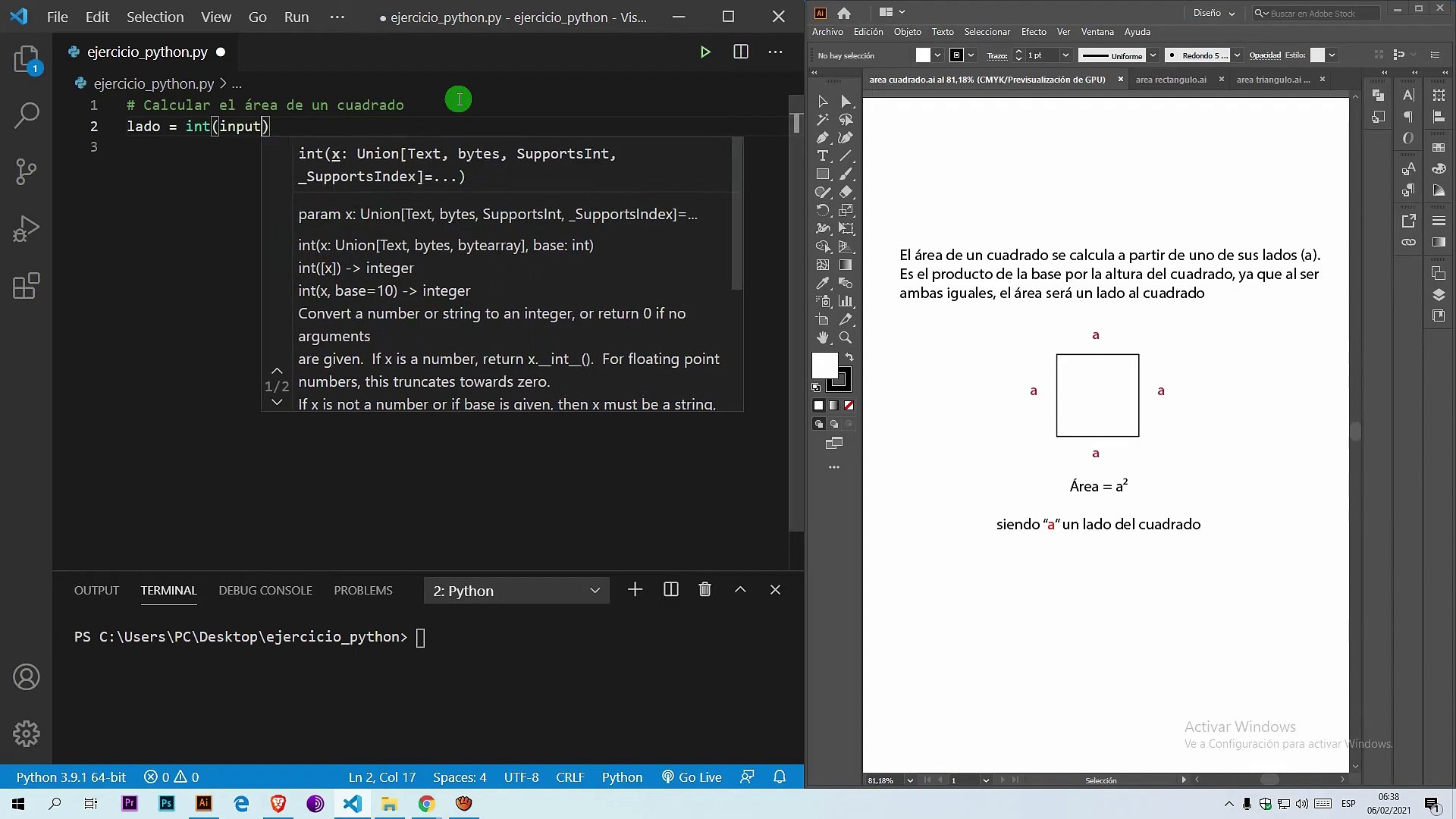Click Python 3.9.1 64-bit interpreter selector
The image size is (1456, 819).
point(71,777)
